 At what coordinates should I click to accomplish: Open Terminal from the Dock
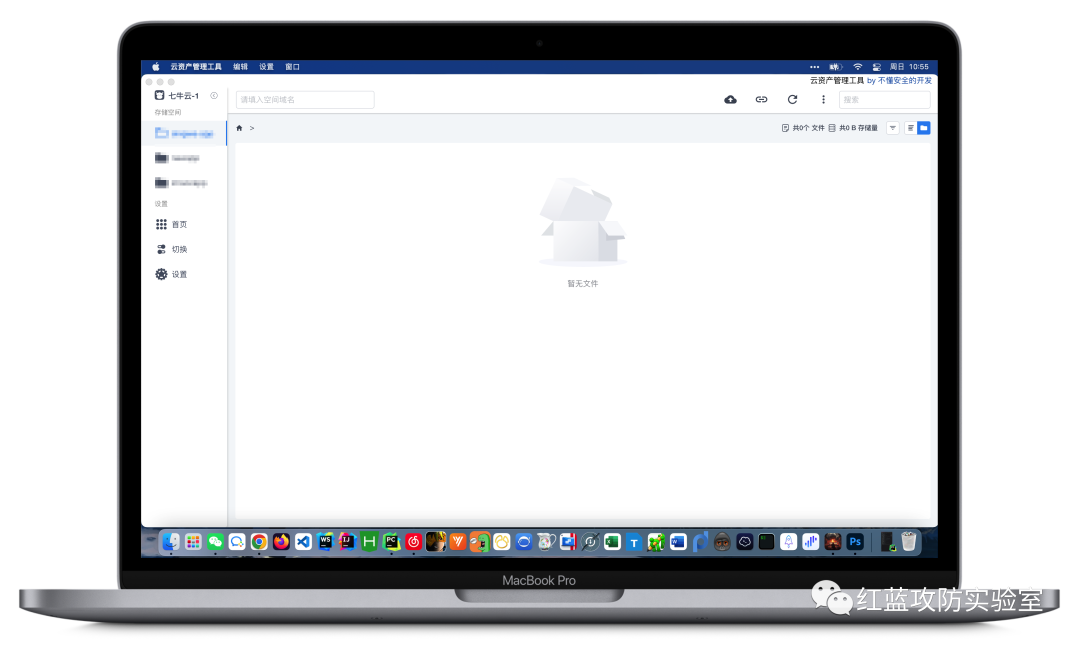tap(766, 542)
